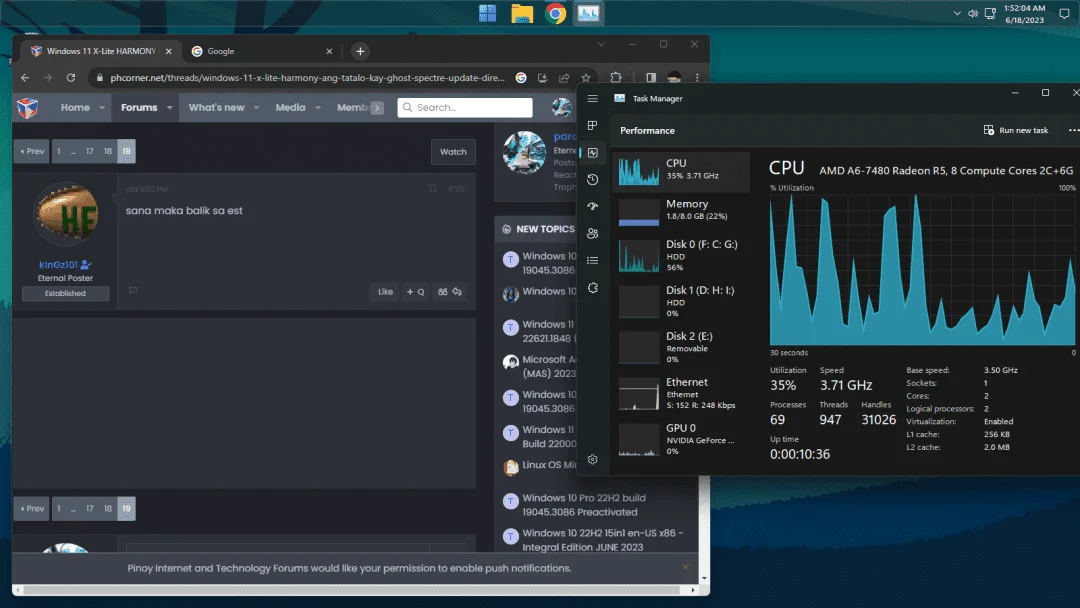Select Disk 0 (F: C: G:) item

[x=681, y=255]
